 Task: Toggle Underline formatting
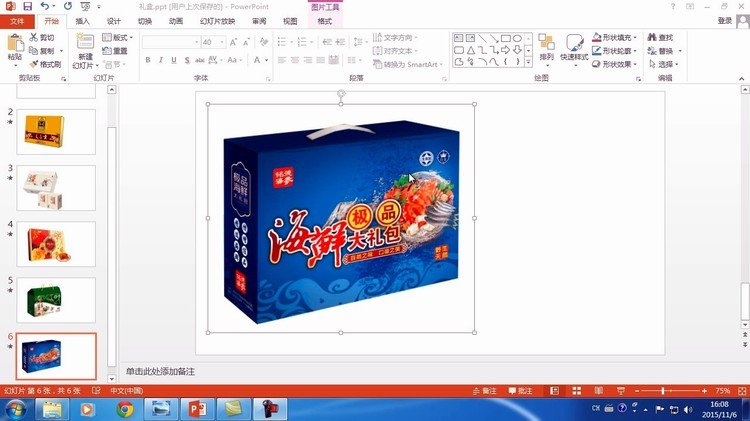(174, 60)
